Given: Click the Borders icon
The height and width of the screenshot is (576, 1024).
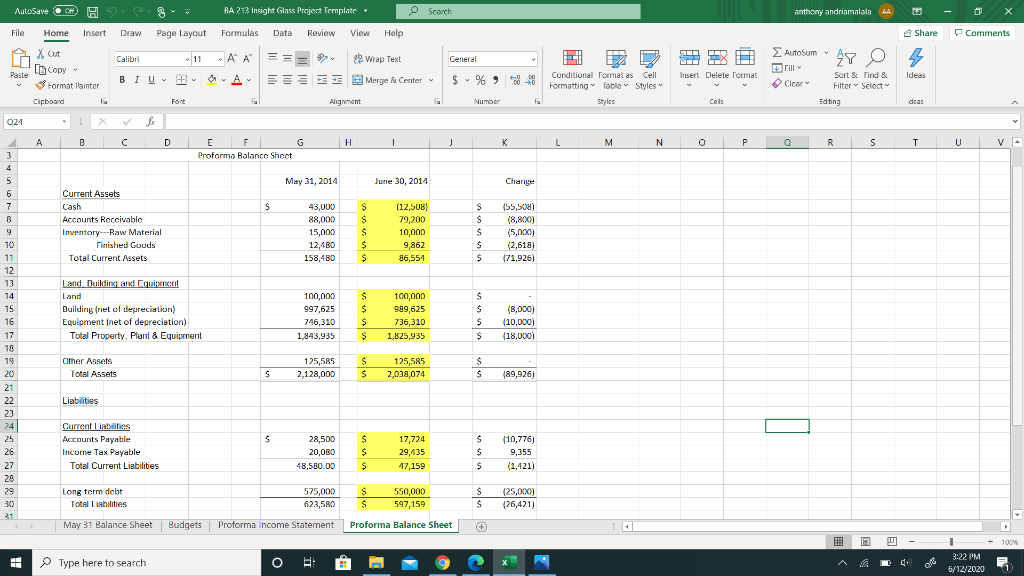Looking at the screenshot, I should pos(182,80).
